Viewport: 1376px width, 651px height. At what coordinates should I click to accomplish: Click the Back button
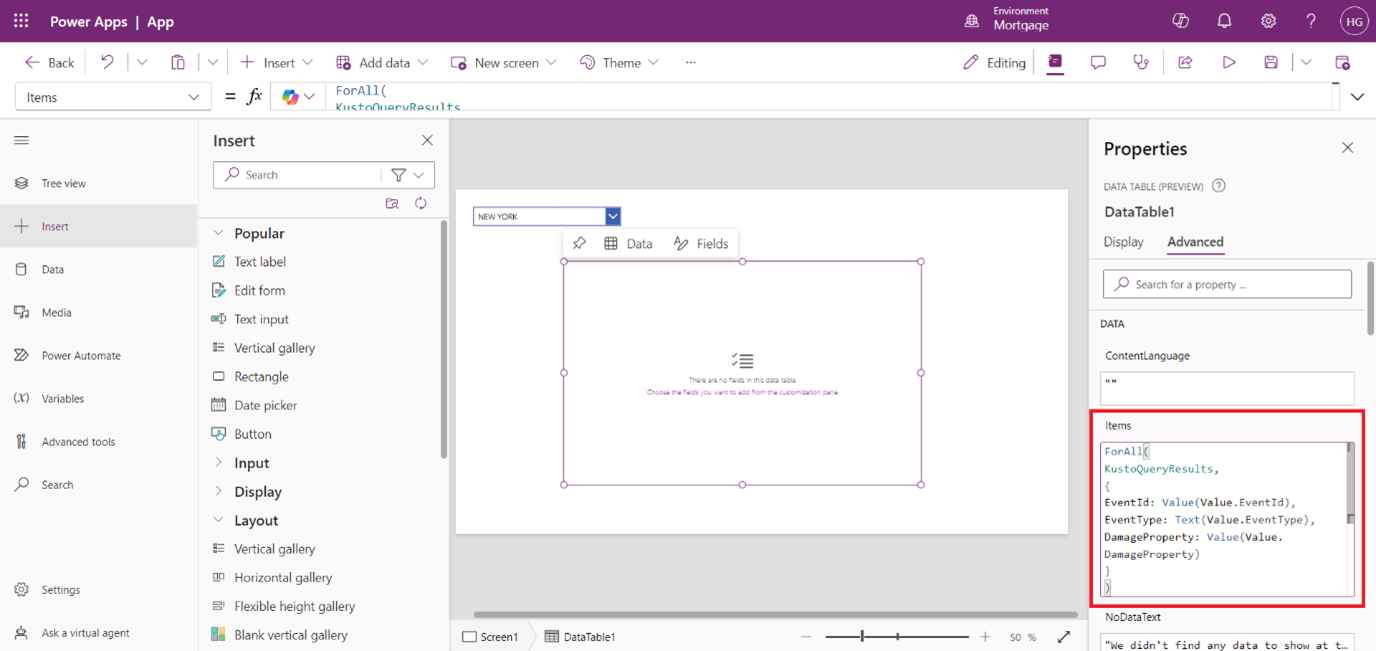pos(49,62)
